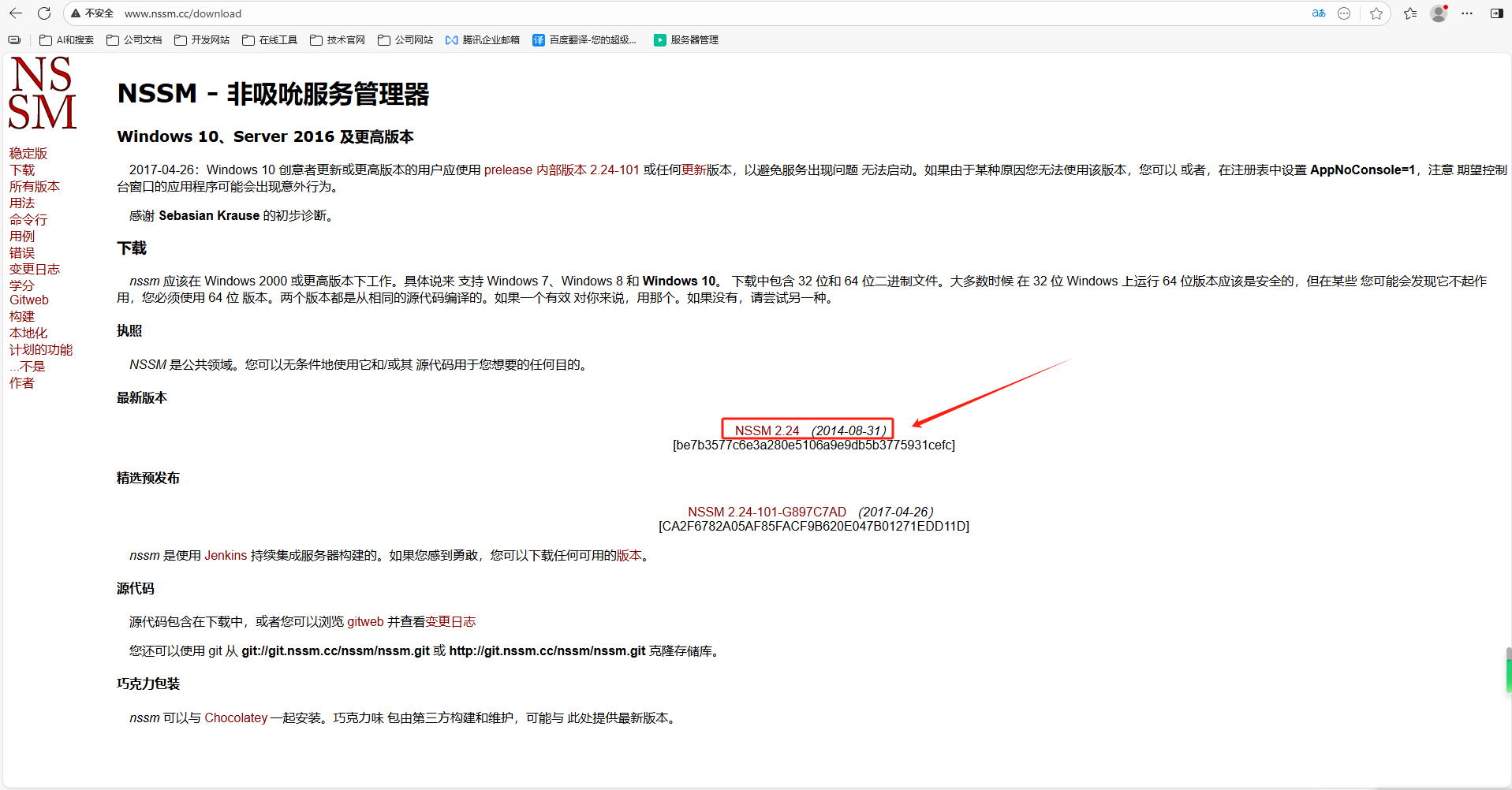1512x790 pixels.
Task: Click the 百度翻译 bookmark icon
Action: [x=538, y=39]
